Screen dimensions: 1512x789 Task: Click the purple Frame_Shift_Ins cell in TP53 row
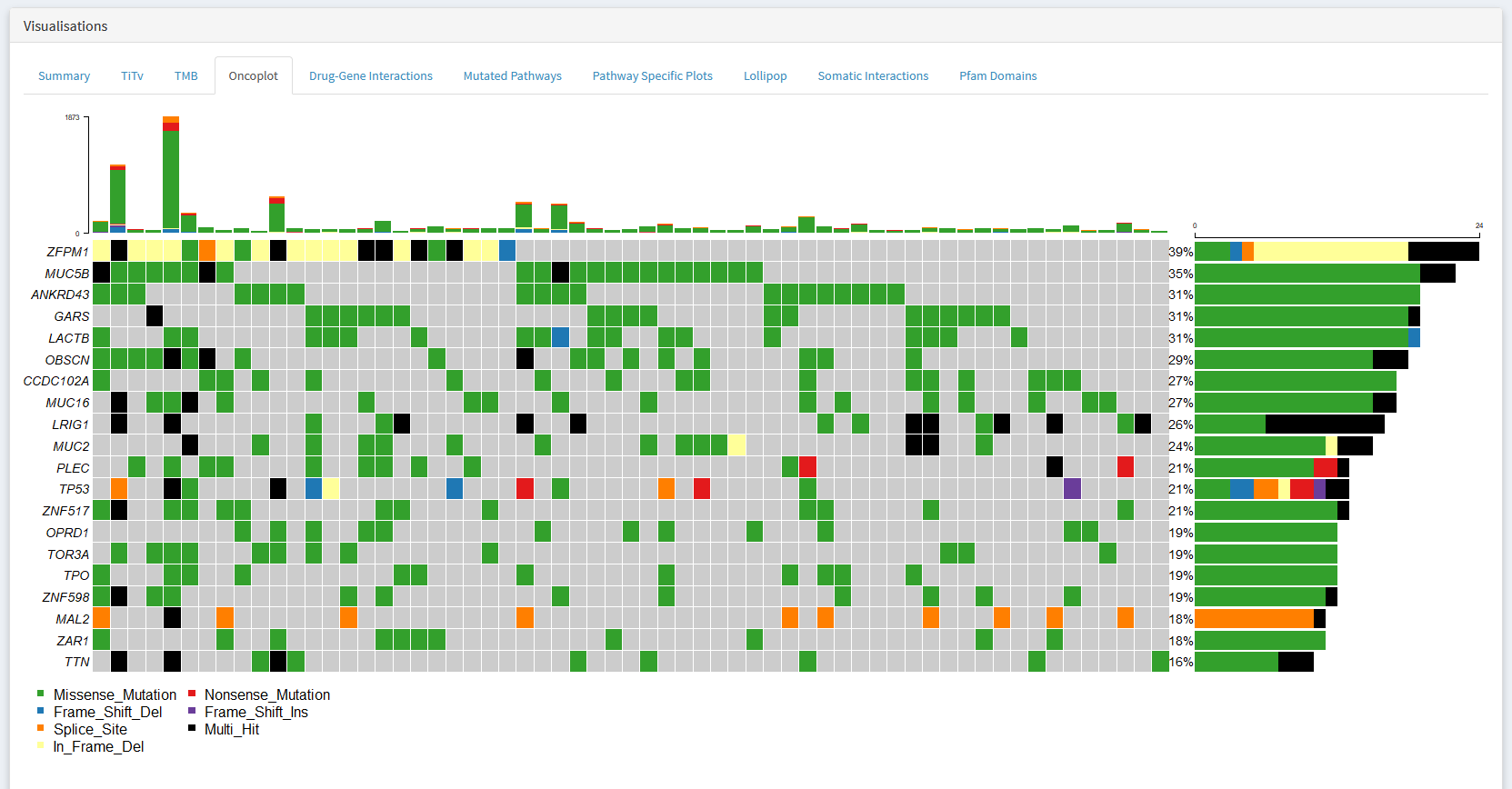[1072, 489]
